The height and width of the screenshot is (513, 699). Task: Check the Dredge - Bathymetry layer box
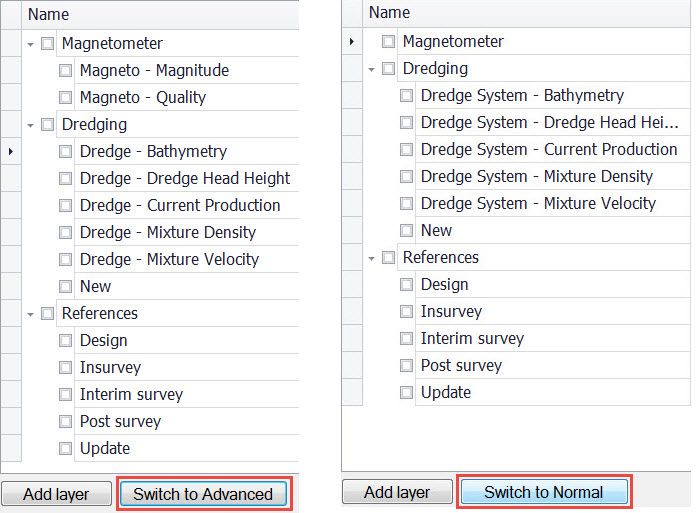point(66,152)
